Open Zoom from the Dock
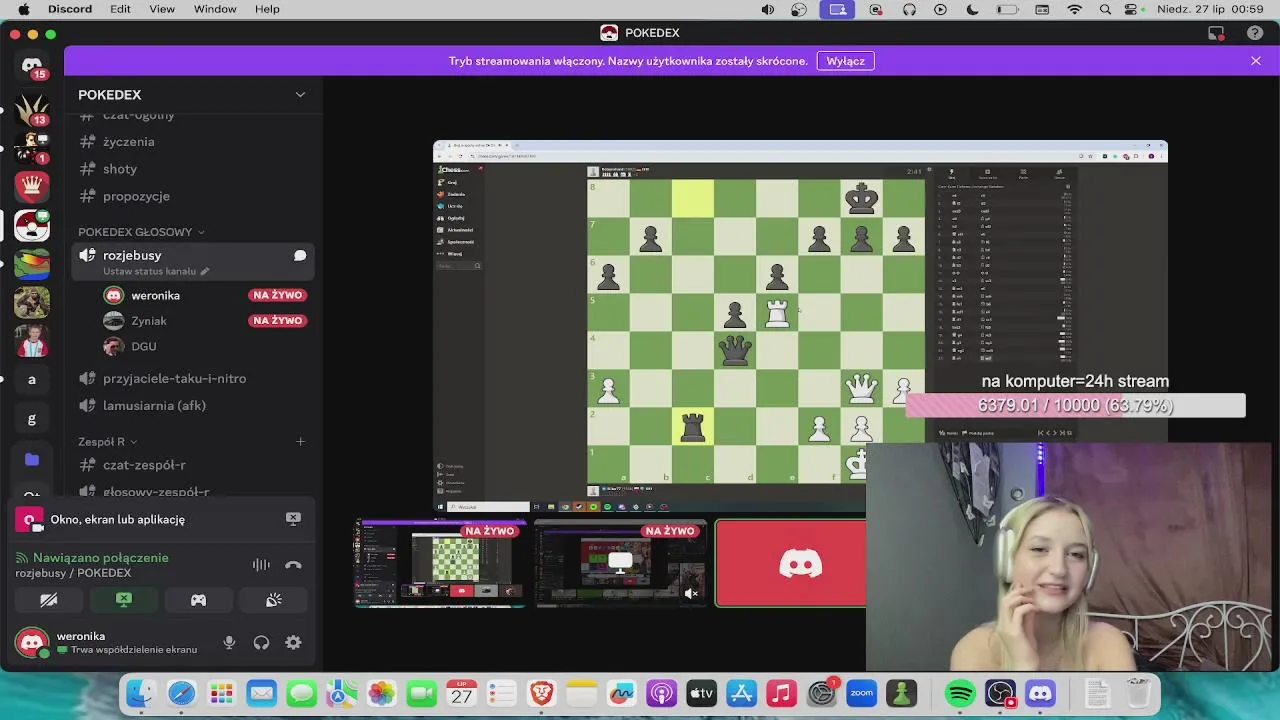Screen dimensions: 1280x720 (861, 693)
